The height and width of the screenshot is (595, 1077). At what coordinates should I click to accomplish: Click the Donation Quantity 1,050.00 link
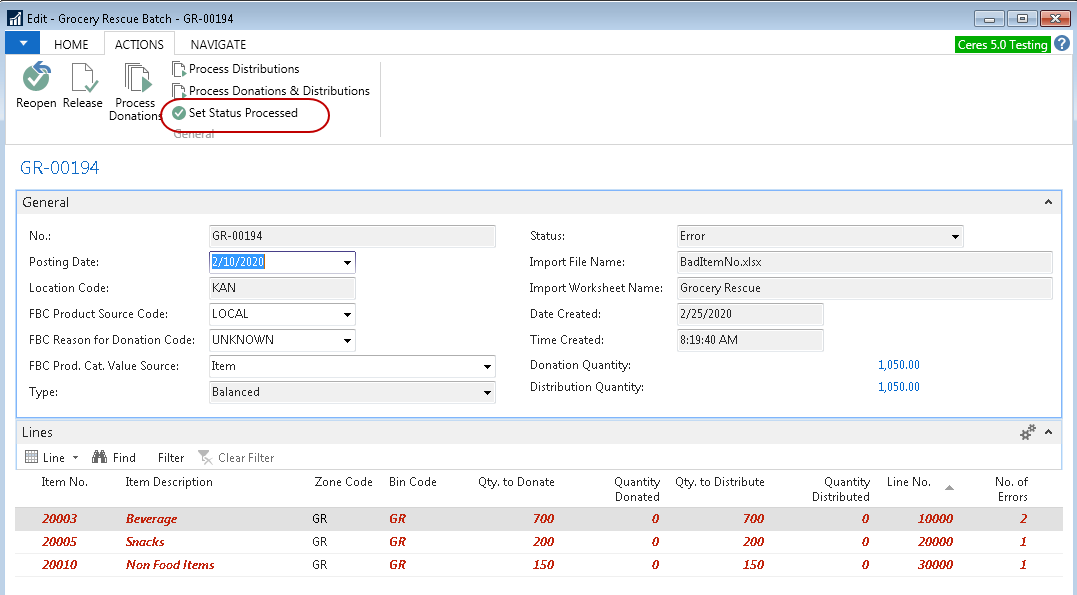pyautogui.click(x=898, y=365)
